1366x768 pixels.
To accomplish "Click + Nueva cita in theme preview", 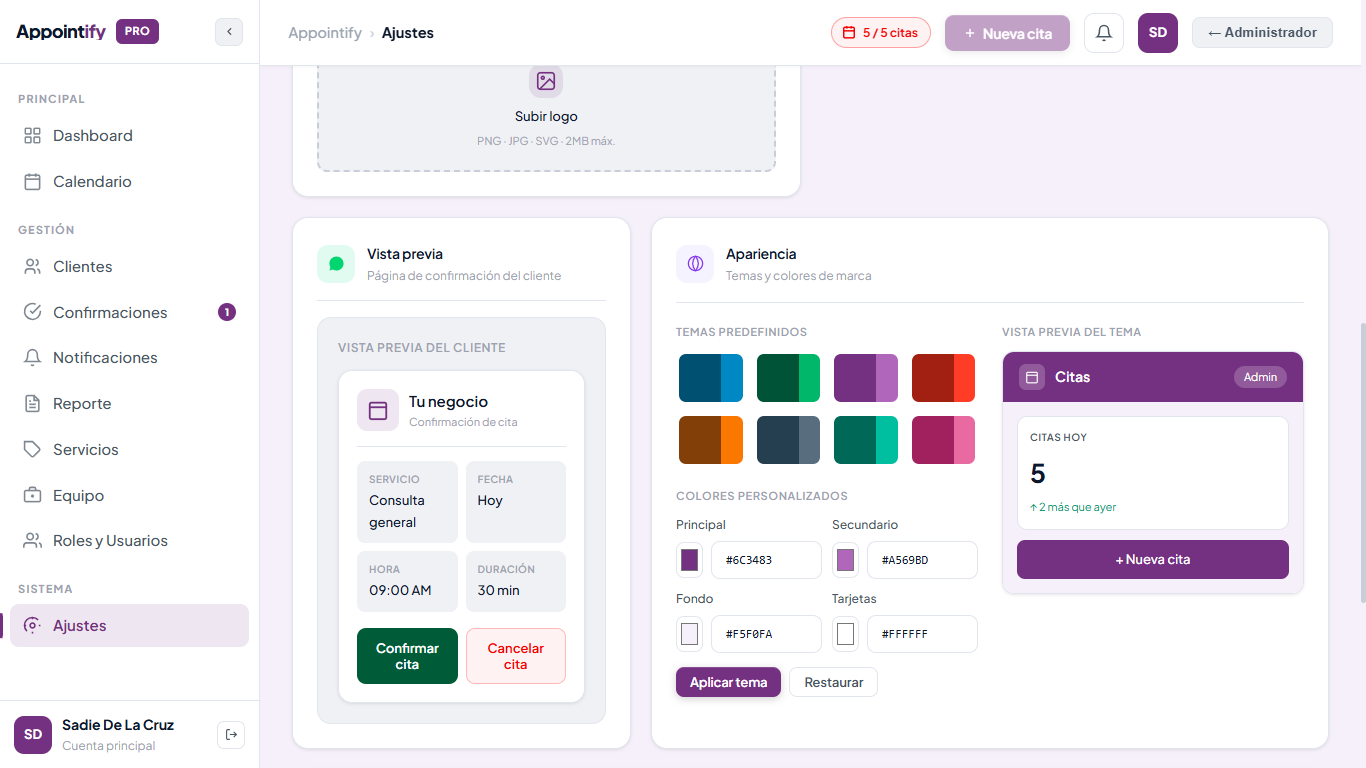I will coord(1153,559).
